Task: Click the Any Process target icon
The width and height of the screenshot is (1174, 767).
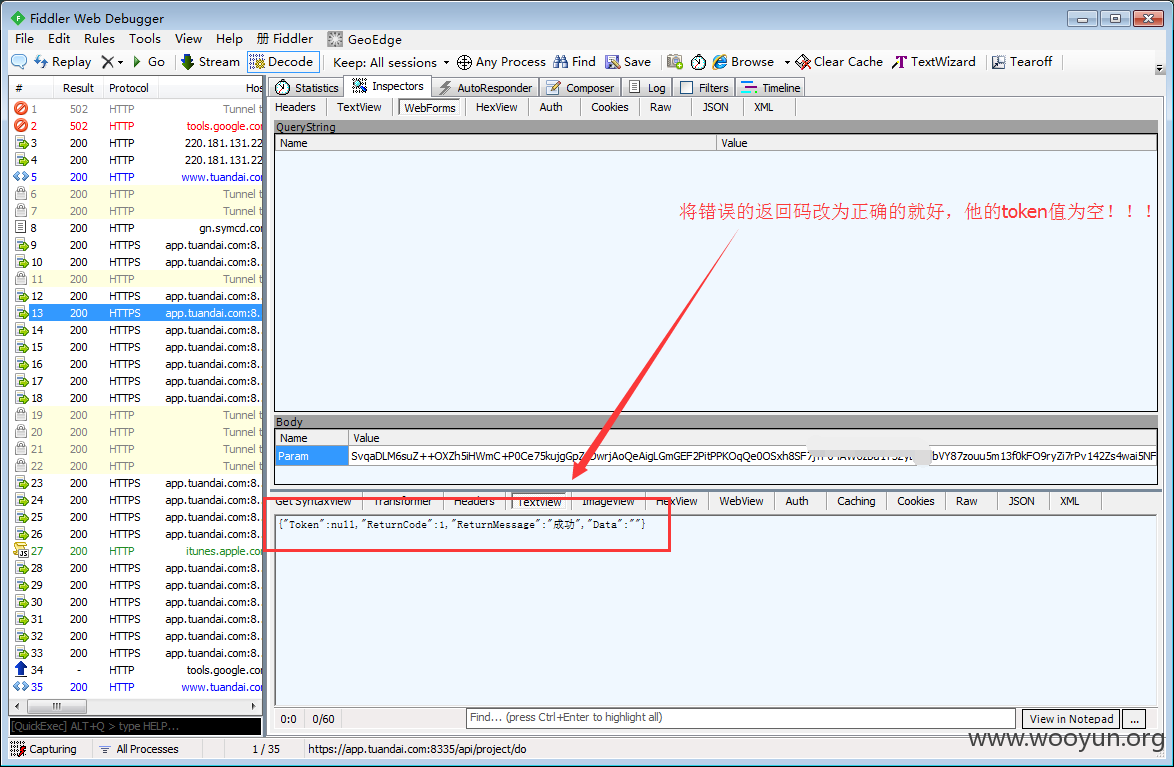Action: pos(464,62)
